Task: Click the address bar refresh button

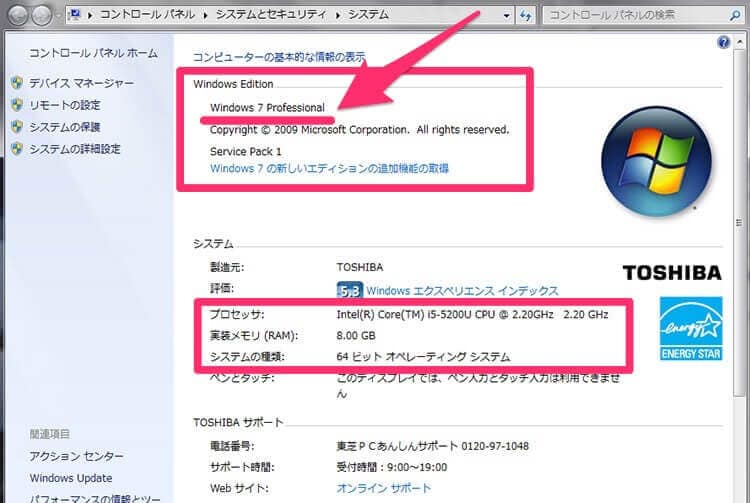Action: [x=525, y=15]
